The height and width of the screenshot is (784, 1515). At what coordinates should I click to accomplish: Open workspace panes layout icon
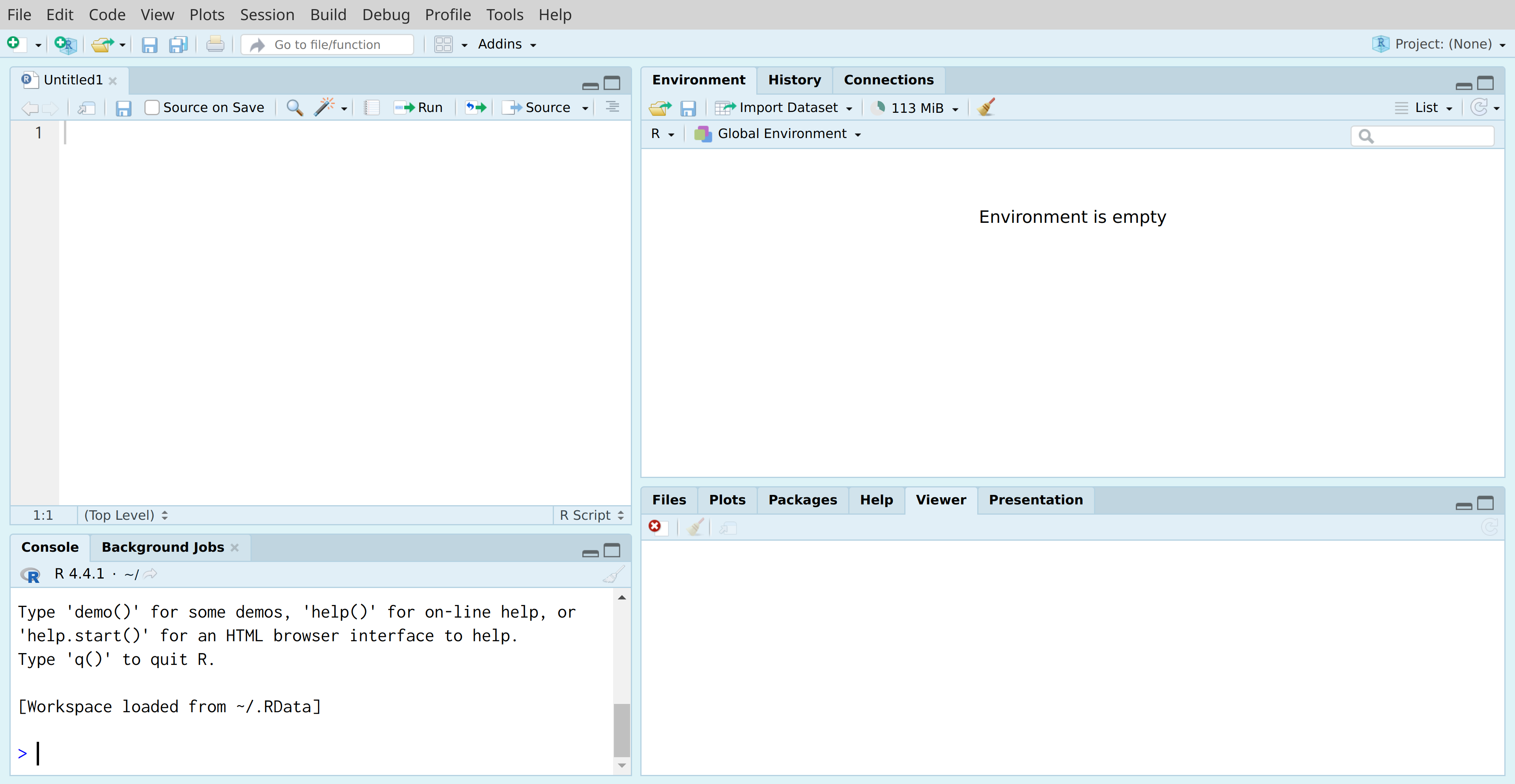click(x=443, y=45)
